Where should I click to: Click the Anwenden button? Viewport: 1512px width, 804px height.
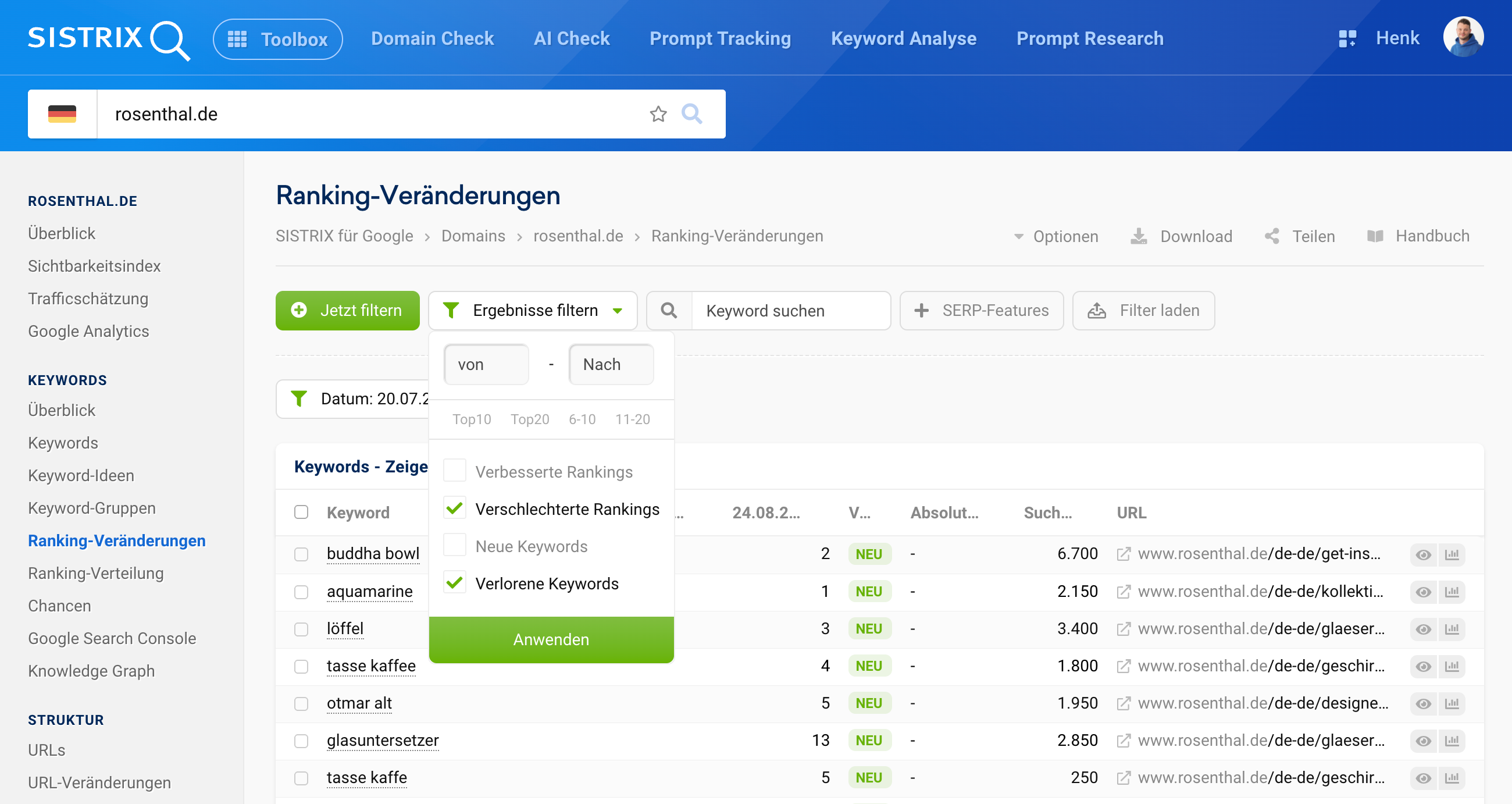[x=551, y=639]
